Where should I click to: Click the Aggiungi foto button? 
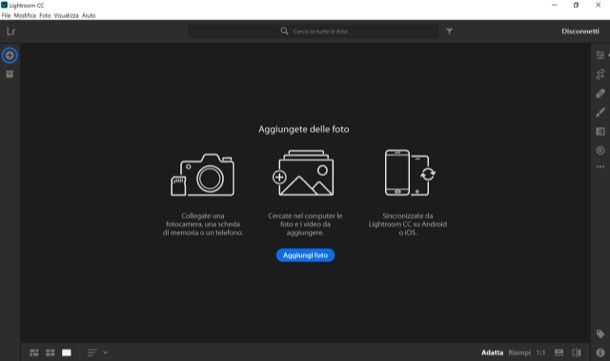point(305,255)
